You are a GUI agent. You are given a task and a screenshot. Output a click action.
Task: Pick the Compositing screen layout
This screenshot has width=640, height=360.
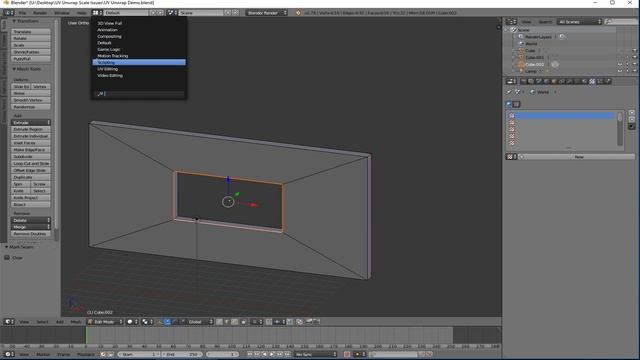139,36
